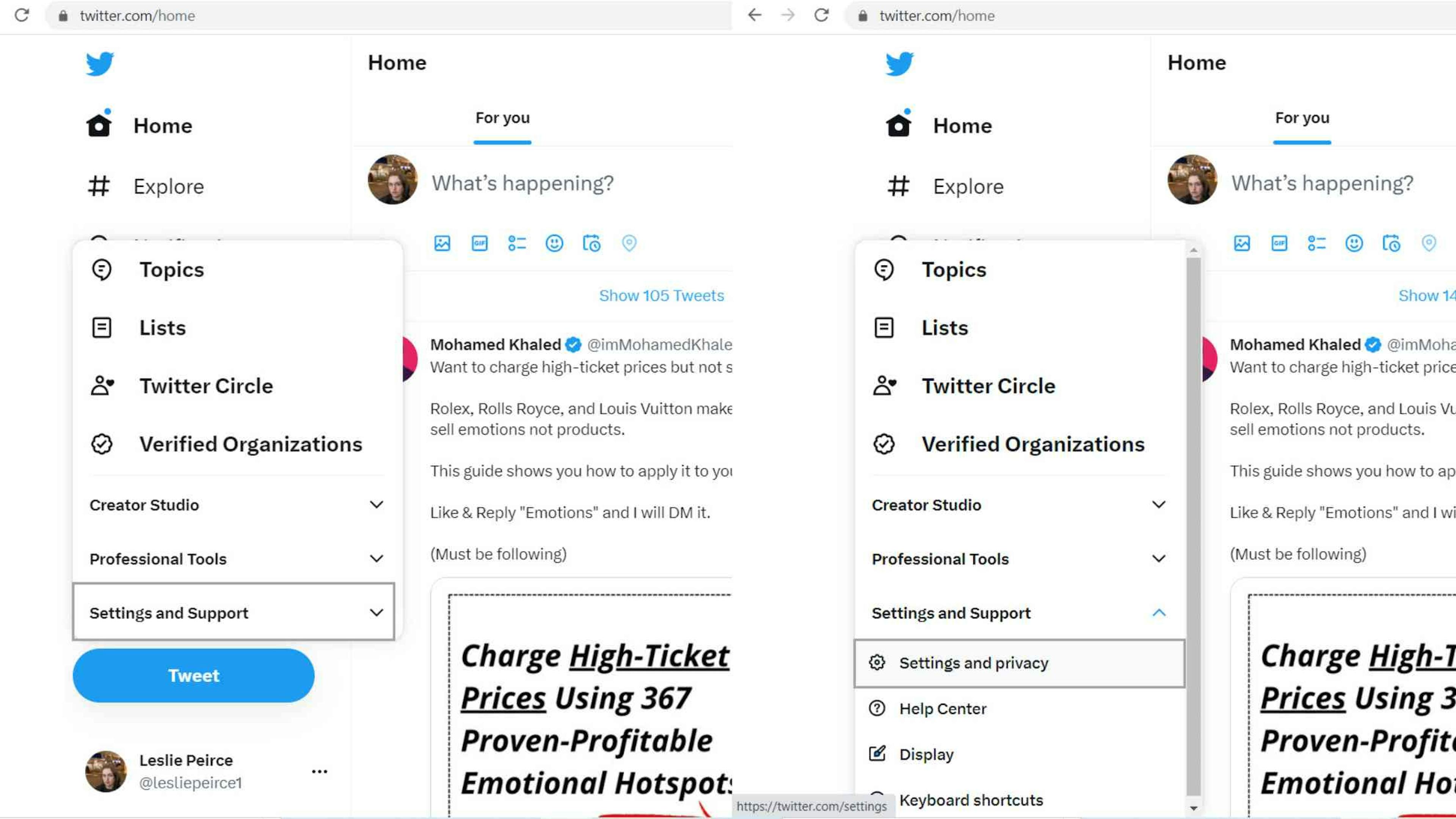Click the Topics circle icon
The height and width of the screenshot is (819, 1456).
pyautogui.click(x=101, y=269)
